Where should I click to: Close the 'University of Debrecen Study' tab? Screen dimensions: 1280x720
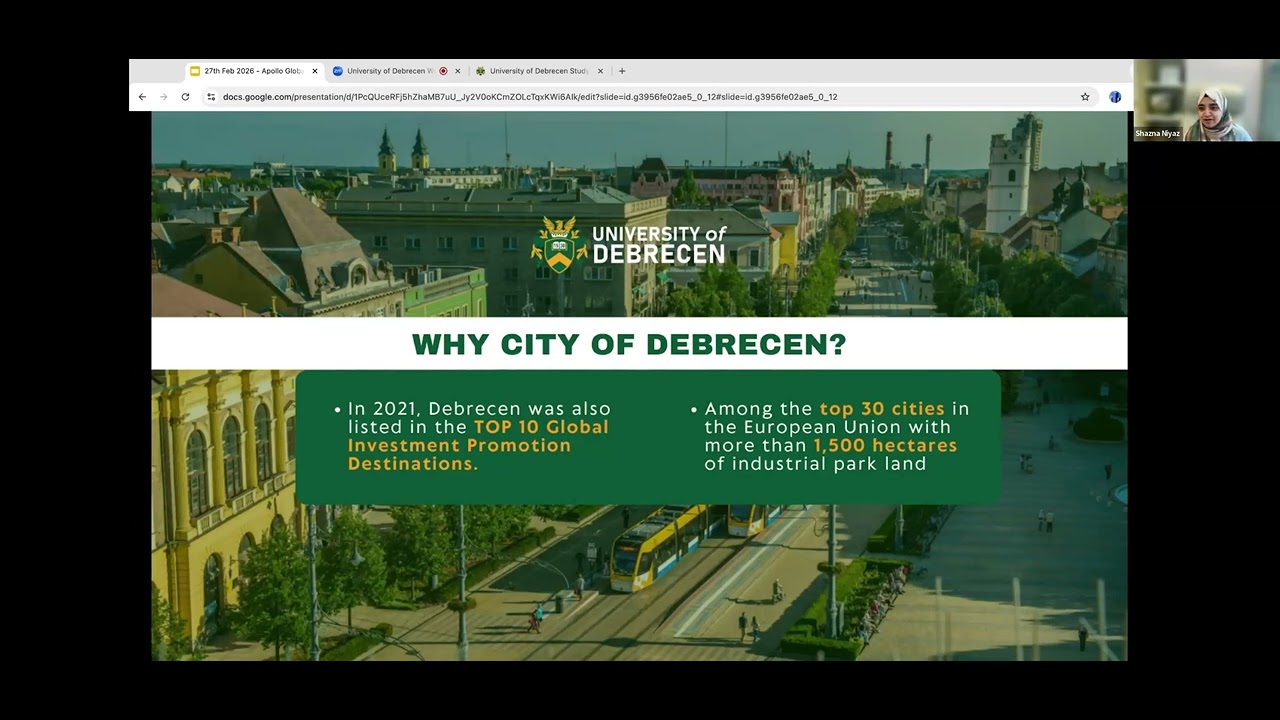600,71
